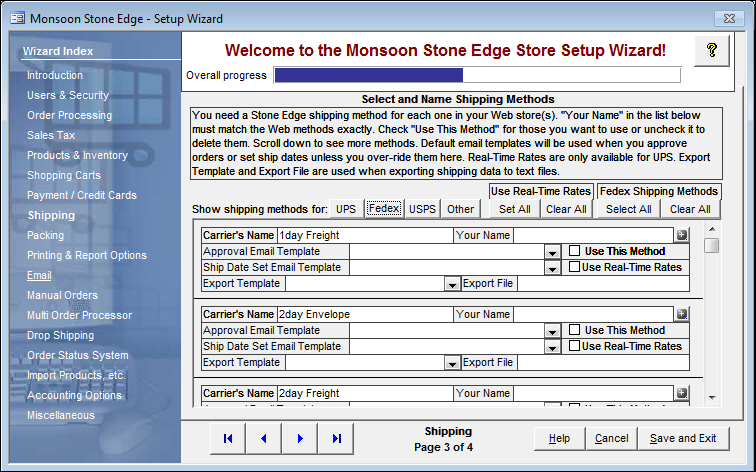Open Users & Security wizard section
The image size is (756, 472).
point(68,95)
